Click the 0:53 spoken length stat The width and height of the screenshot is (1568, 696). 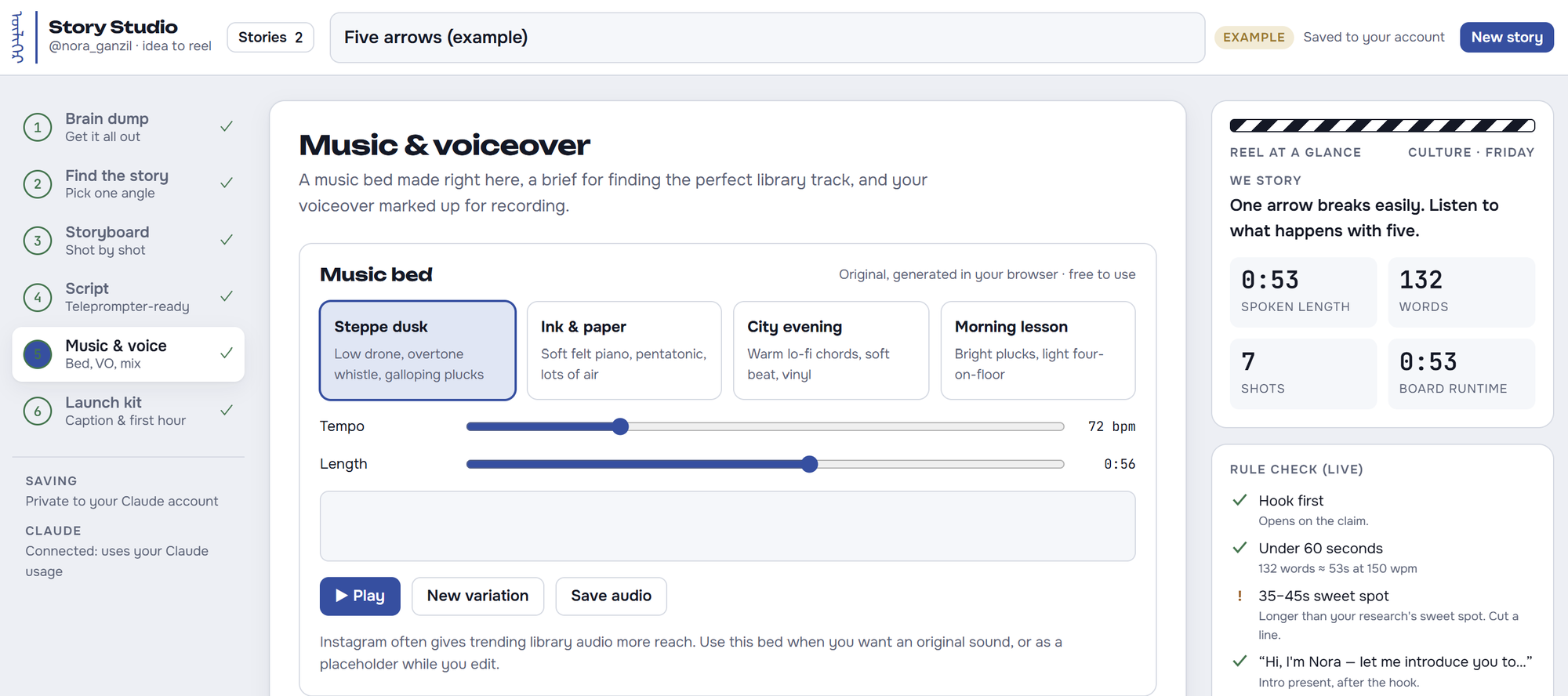point(1303,292)
